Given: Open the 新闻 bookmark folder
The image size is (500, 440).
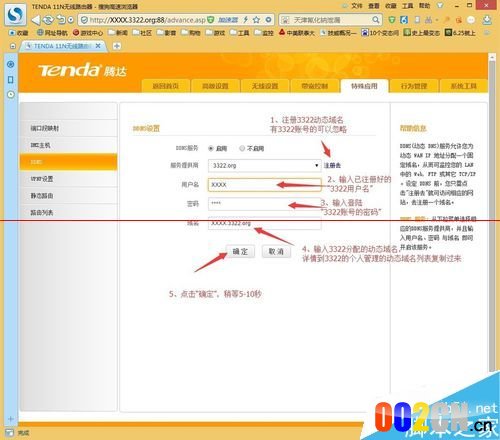Looking at the screenshot, I should (118, 33).
